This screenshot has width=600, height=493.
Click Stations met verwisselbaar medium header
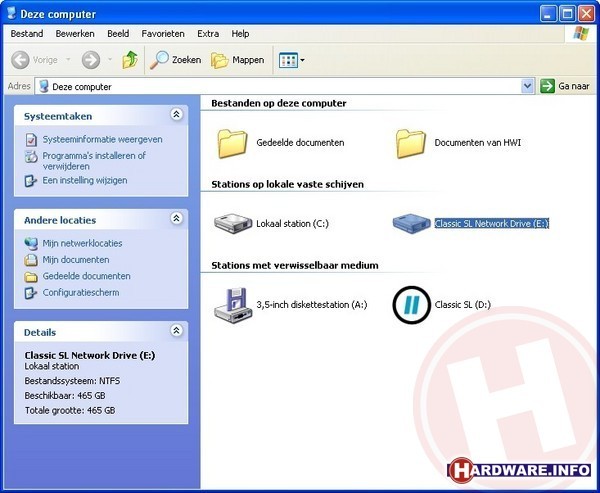click(295, 265)
